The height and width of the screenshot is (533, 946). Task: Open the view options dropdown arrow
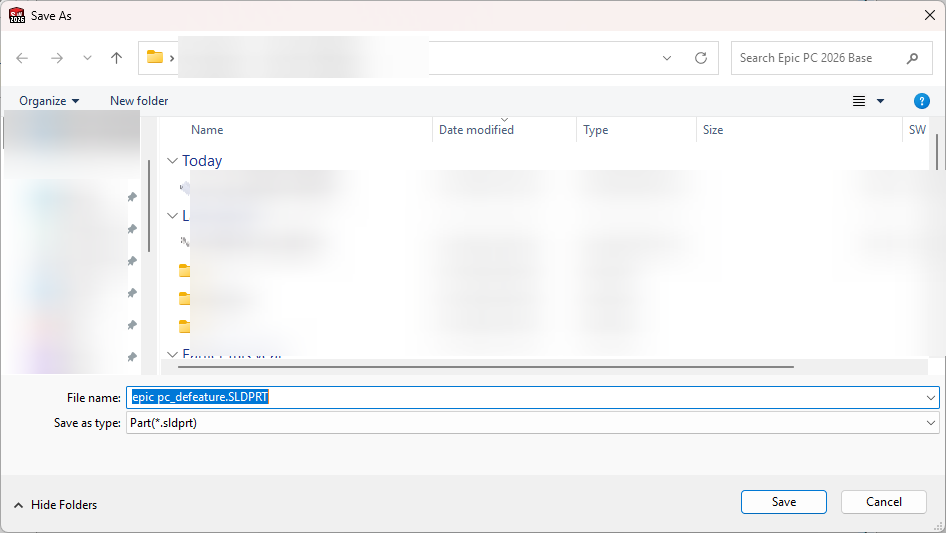(880, 101)
